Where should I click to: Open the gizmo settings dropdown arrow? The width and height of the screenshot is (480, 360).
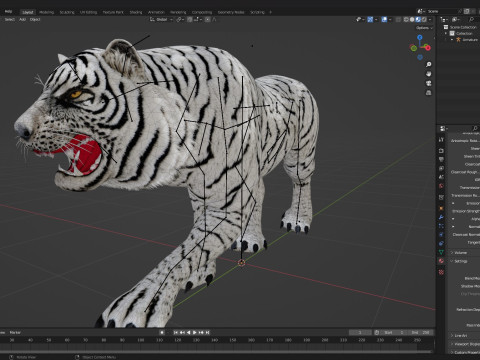[376, 20]
